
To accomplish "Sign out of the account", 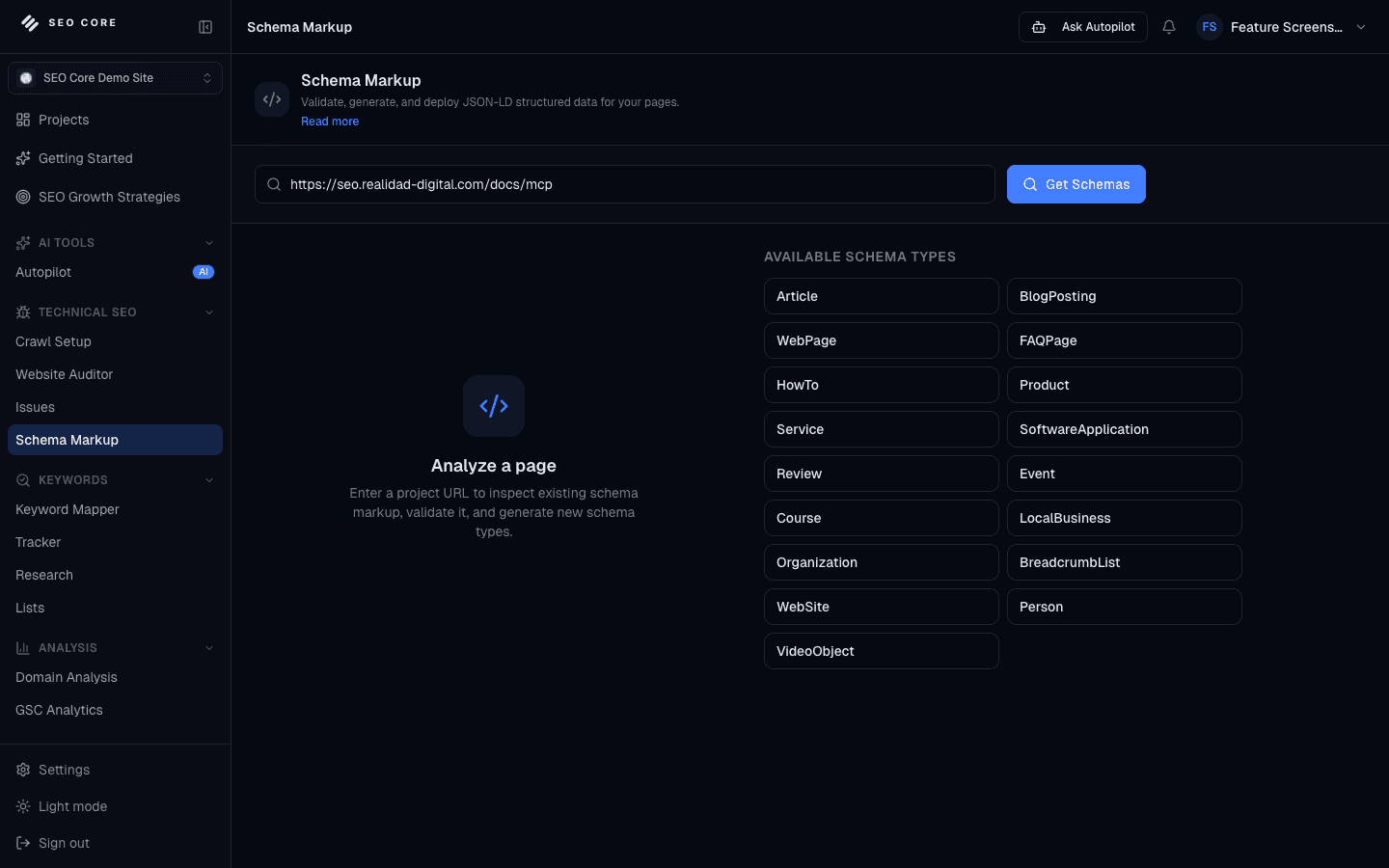I will coord(115,843).
